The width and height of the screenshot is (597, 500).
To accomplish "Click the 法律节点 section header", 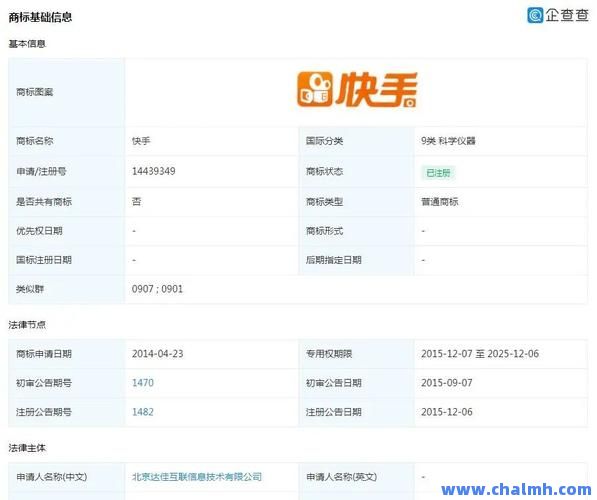I will (x=27, y=325).
